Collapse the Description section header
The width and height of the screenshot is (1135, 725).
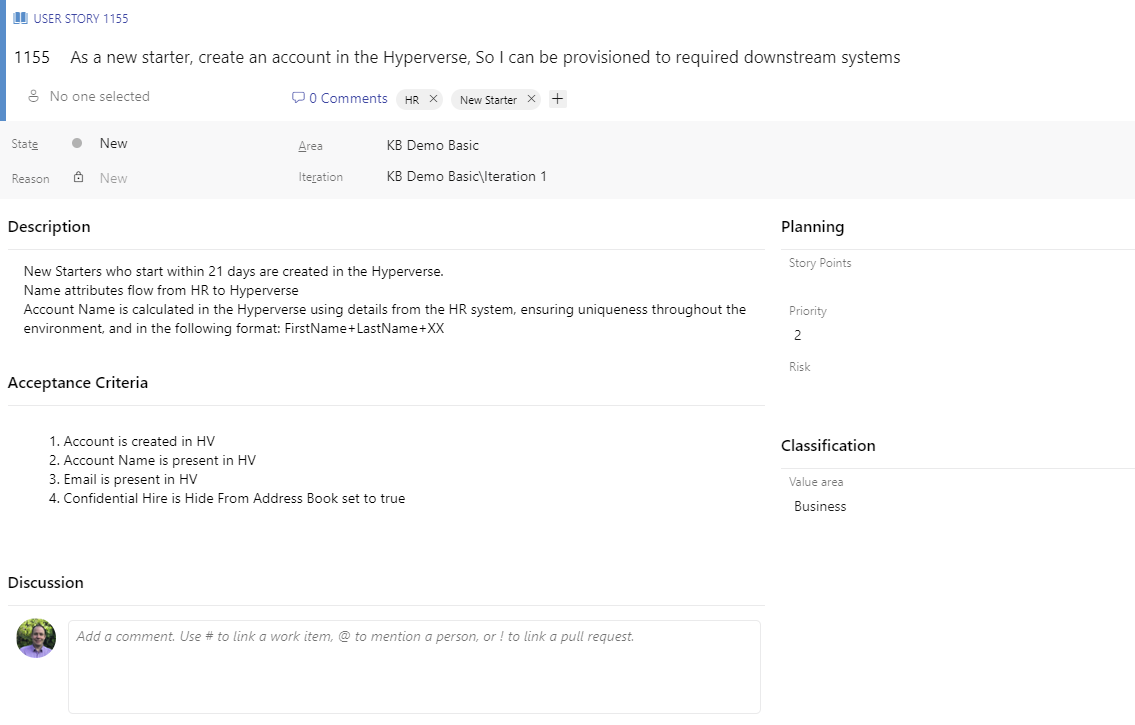(x=49, y=227)
